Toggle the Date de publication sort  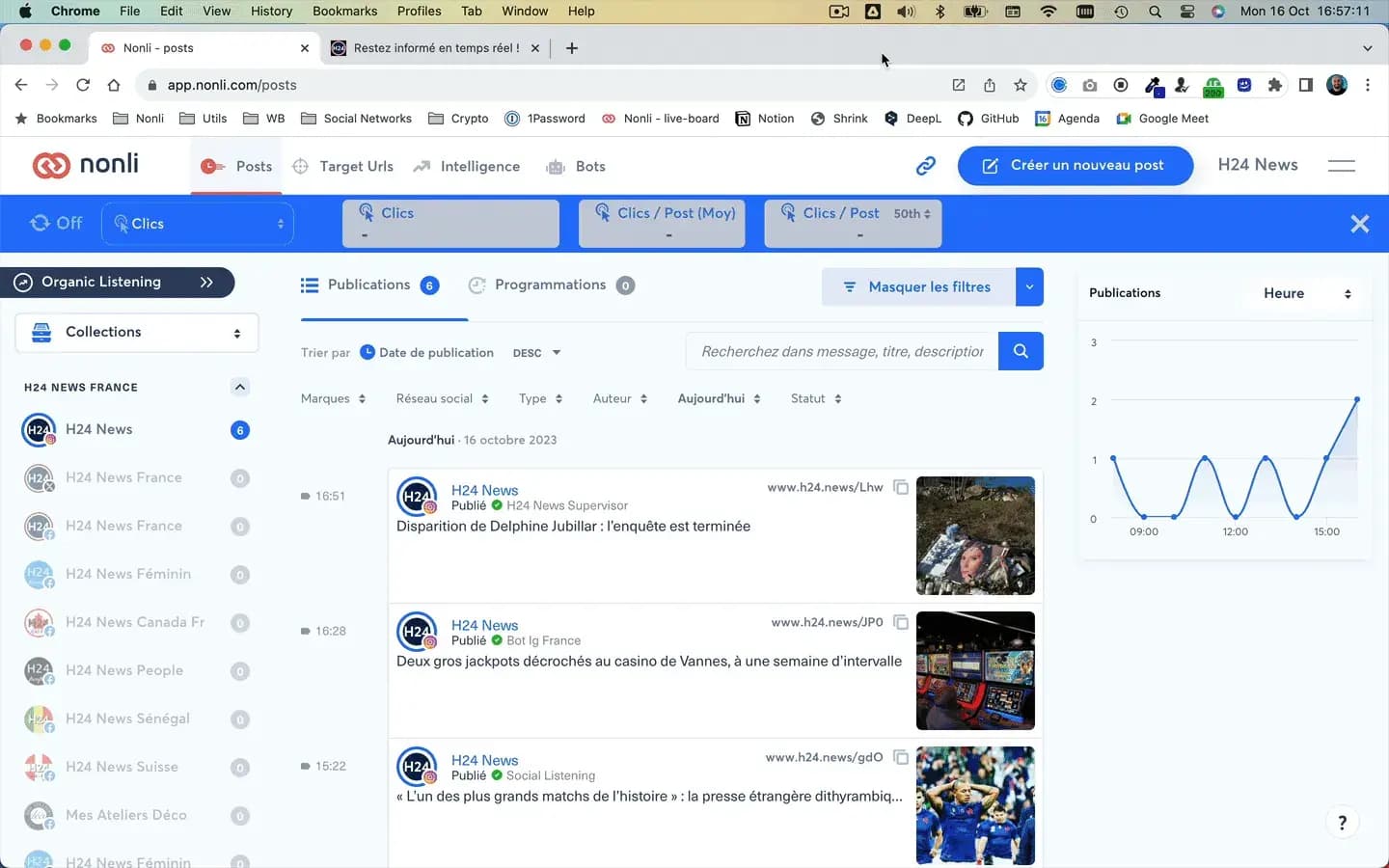(x=426, y=353)
